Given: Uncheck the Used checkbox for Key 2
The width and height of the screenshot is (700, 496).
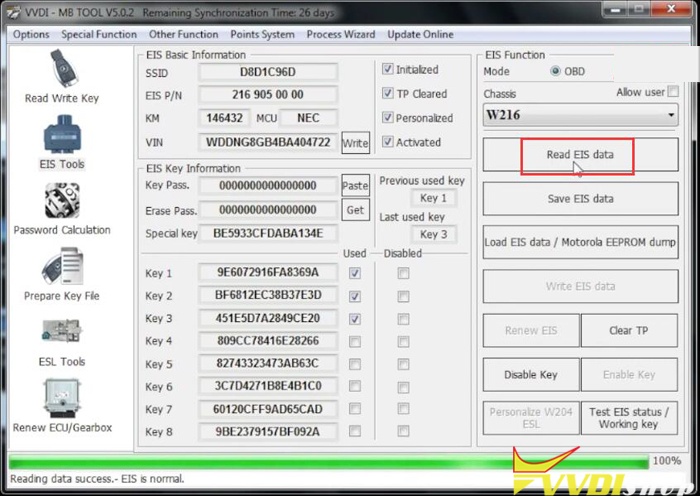Looking at the screenshot, I should 355,296.
